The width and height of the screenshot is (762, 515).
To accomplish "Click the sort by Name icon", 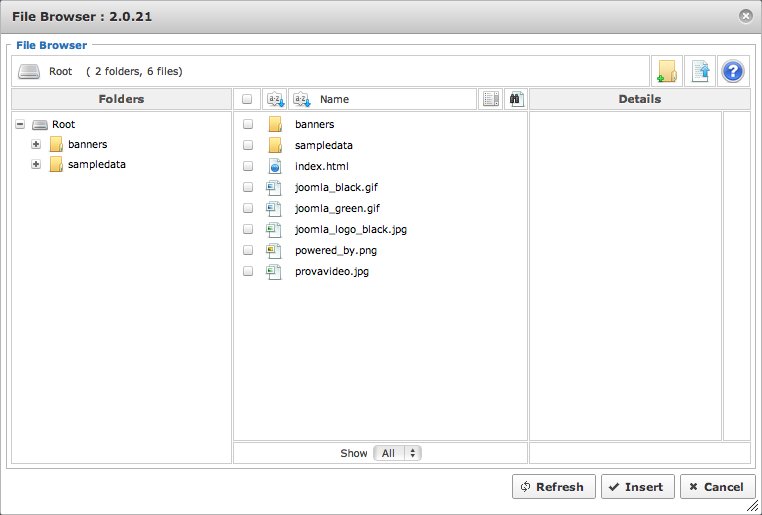I will [302, 99].
